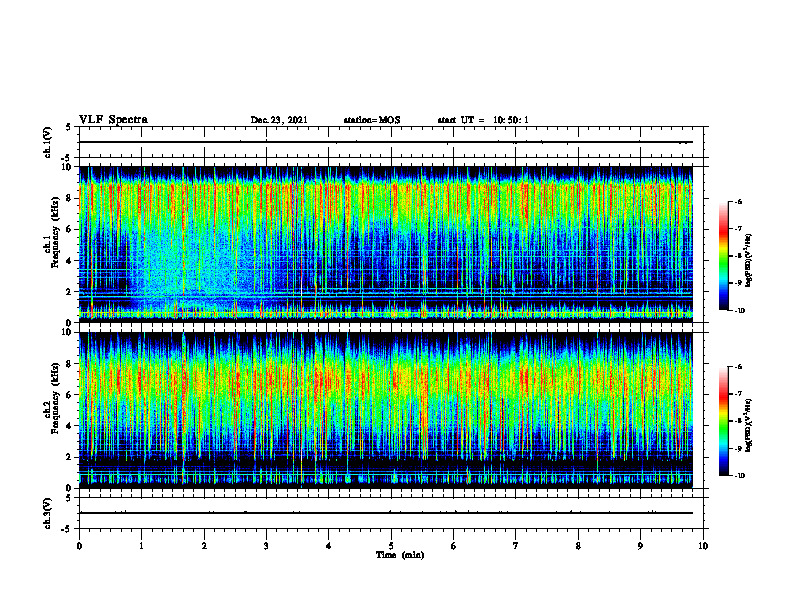Click the ch.1 spectrogram panel
This screenshot has width=792, height=612.
386,244
